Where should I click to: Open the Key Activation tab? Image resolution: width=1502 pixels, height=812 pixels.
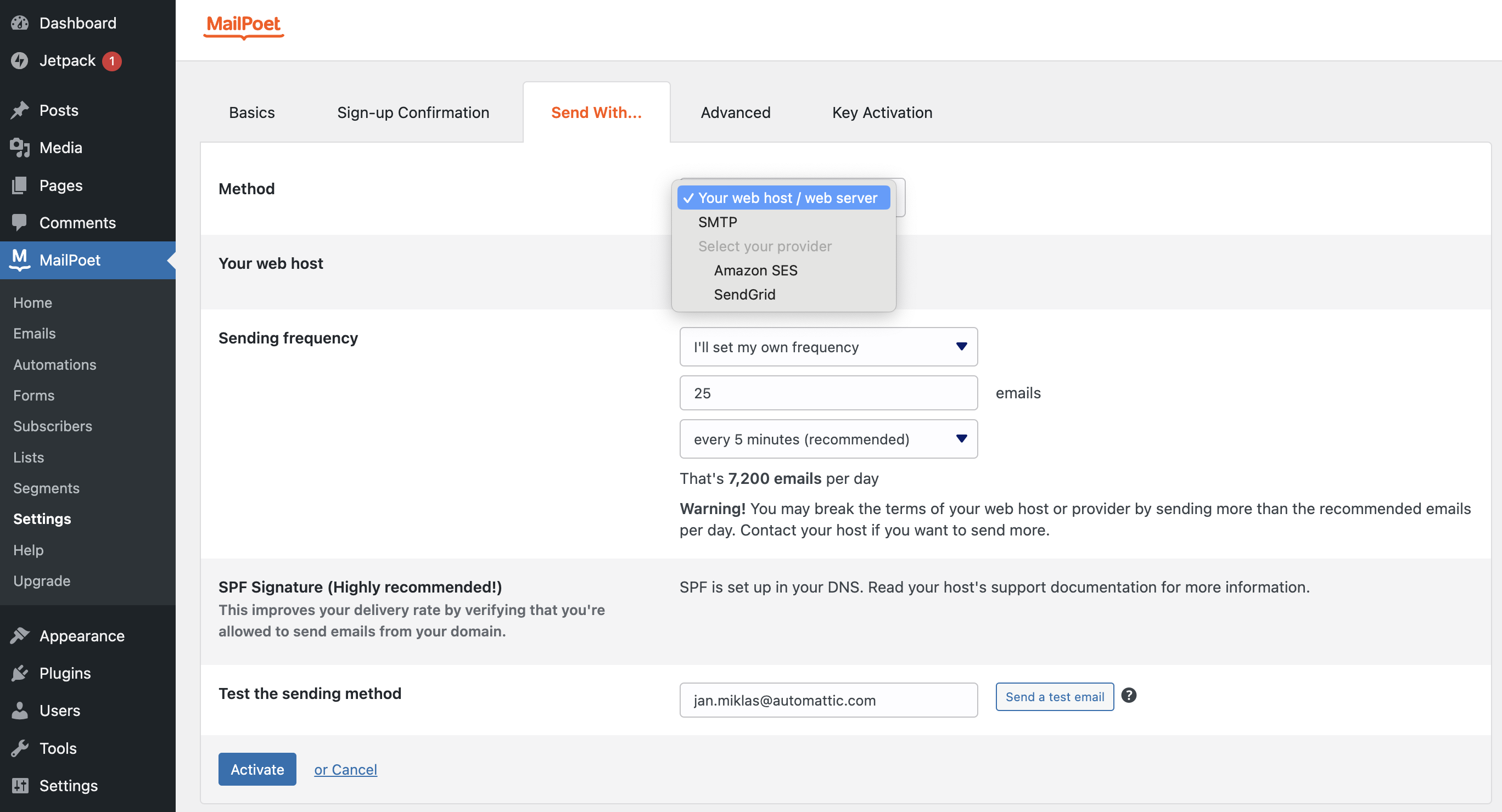tap(882, 112)
